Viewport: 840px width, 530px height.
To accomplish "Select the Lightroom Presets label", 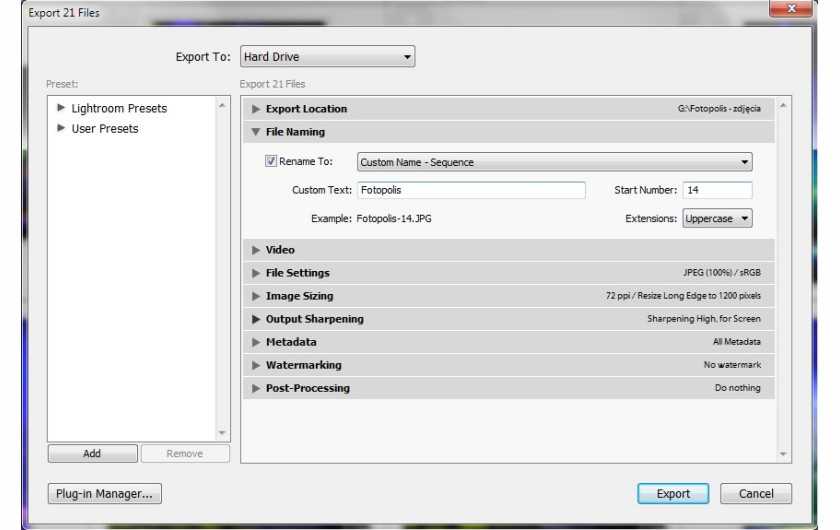I will pyautogui.click(x=119, y=108).
